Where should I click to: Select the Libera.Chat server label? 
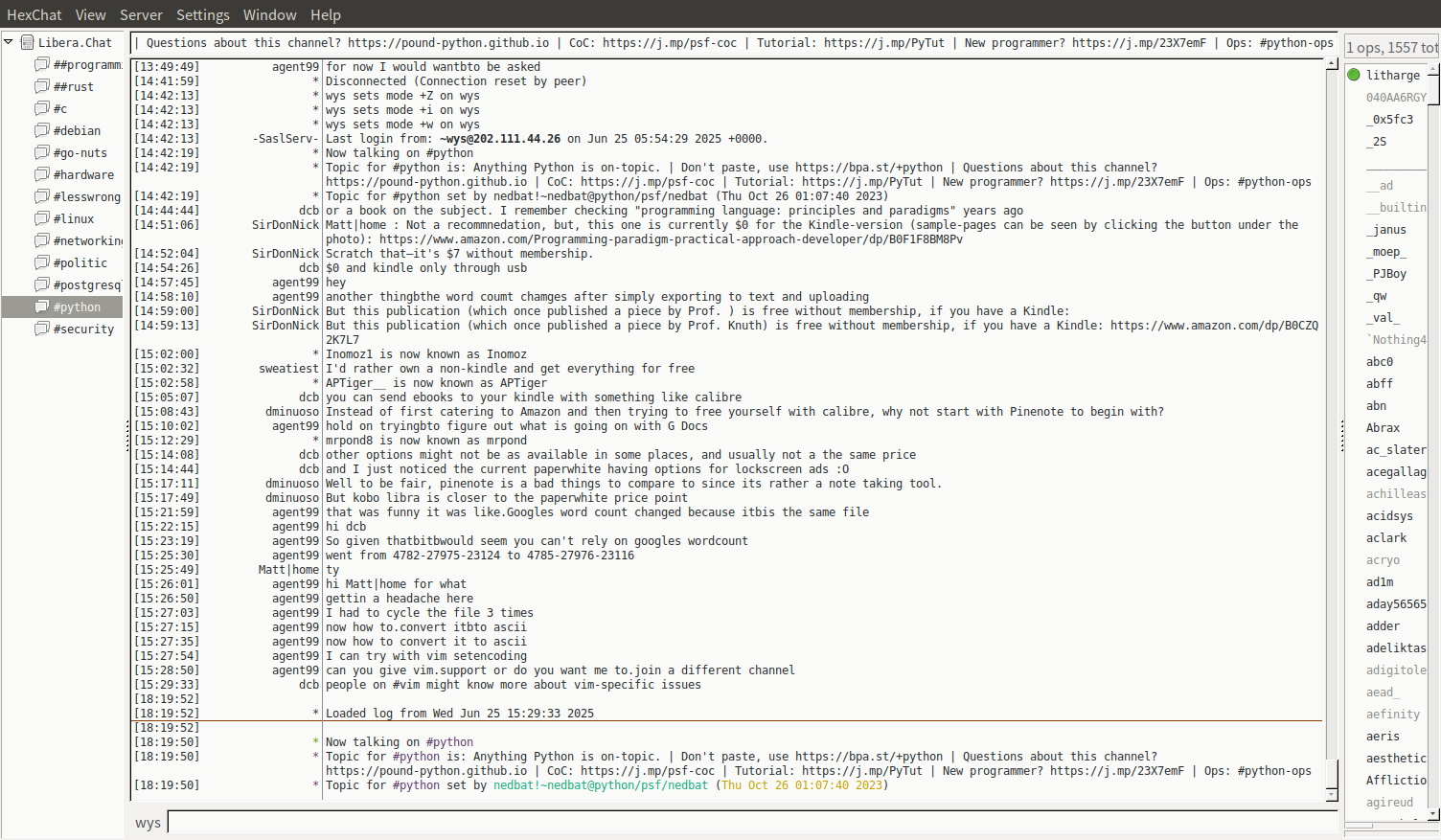(75, 42)
